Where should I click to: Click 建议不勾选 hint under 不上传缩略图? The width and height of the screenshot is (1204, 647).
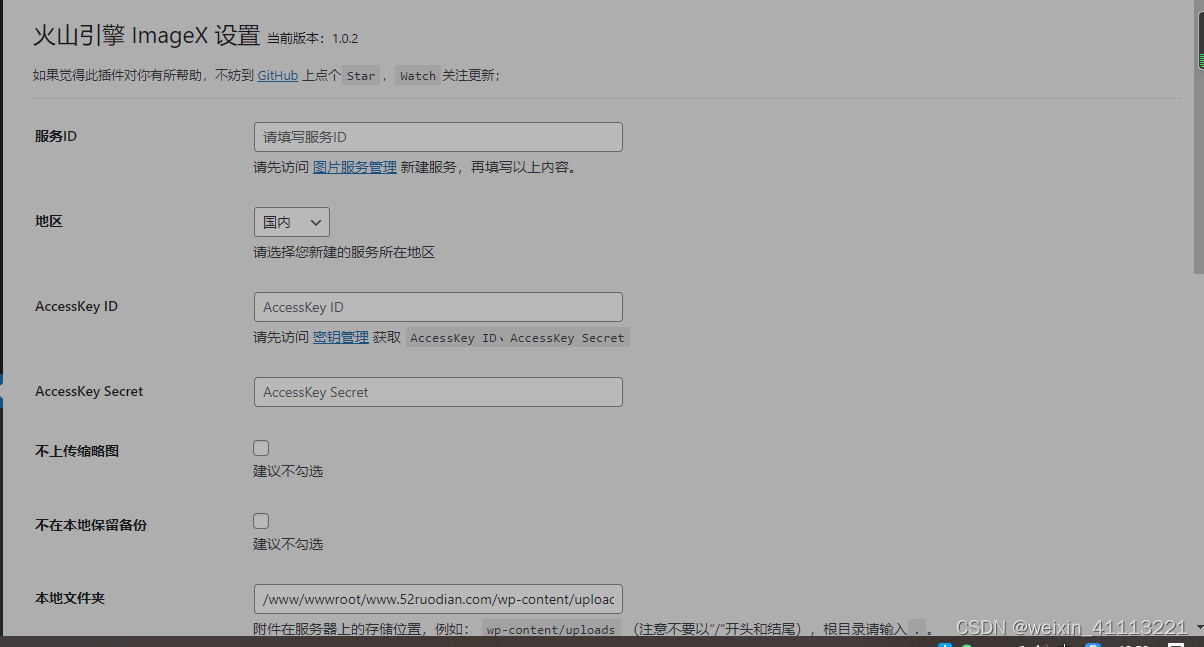(288, 471)
